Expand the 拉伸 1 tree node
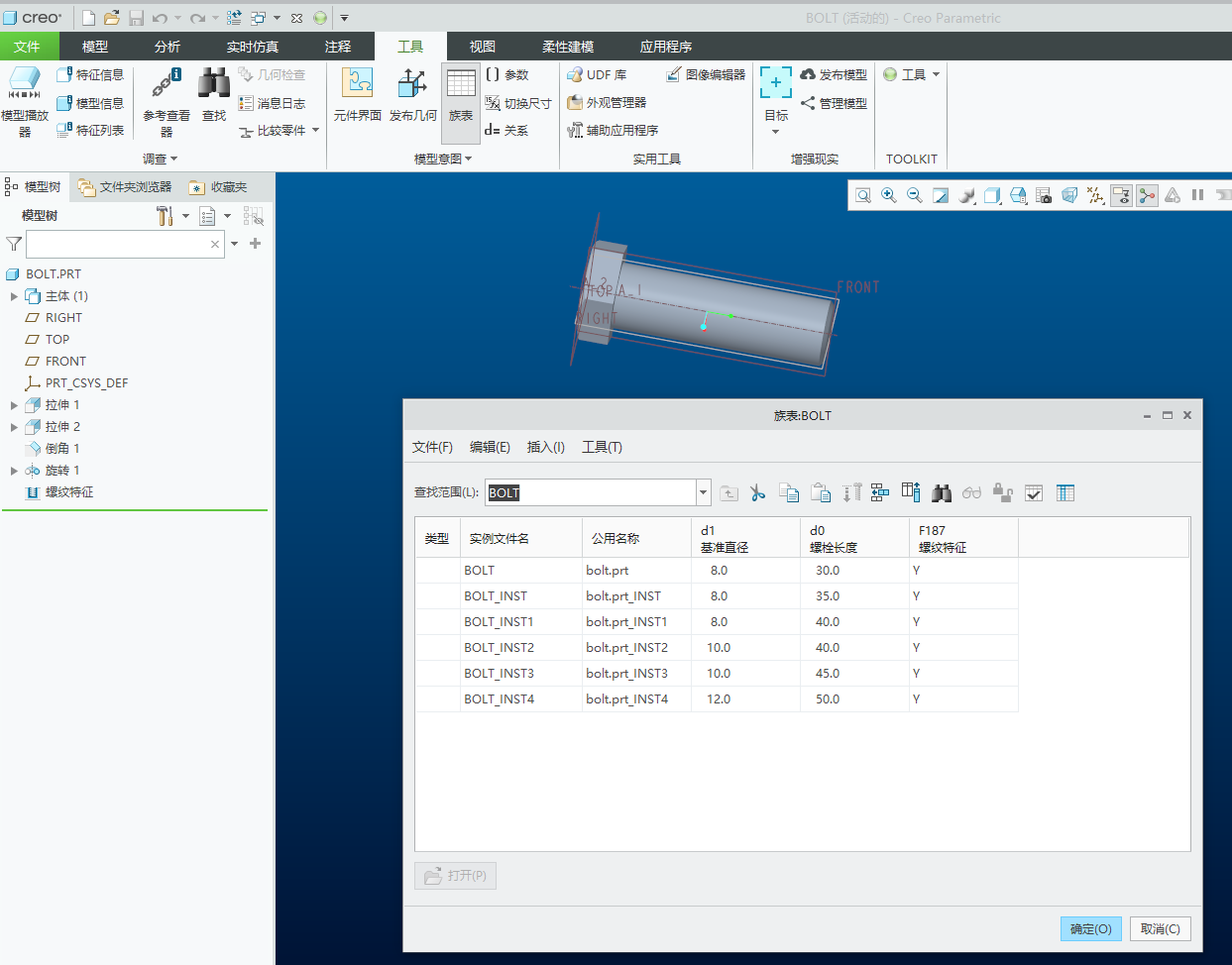The width and height of the screenshot is (1232, 965). click(x=14, y=405)
